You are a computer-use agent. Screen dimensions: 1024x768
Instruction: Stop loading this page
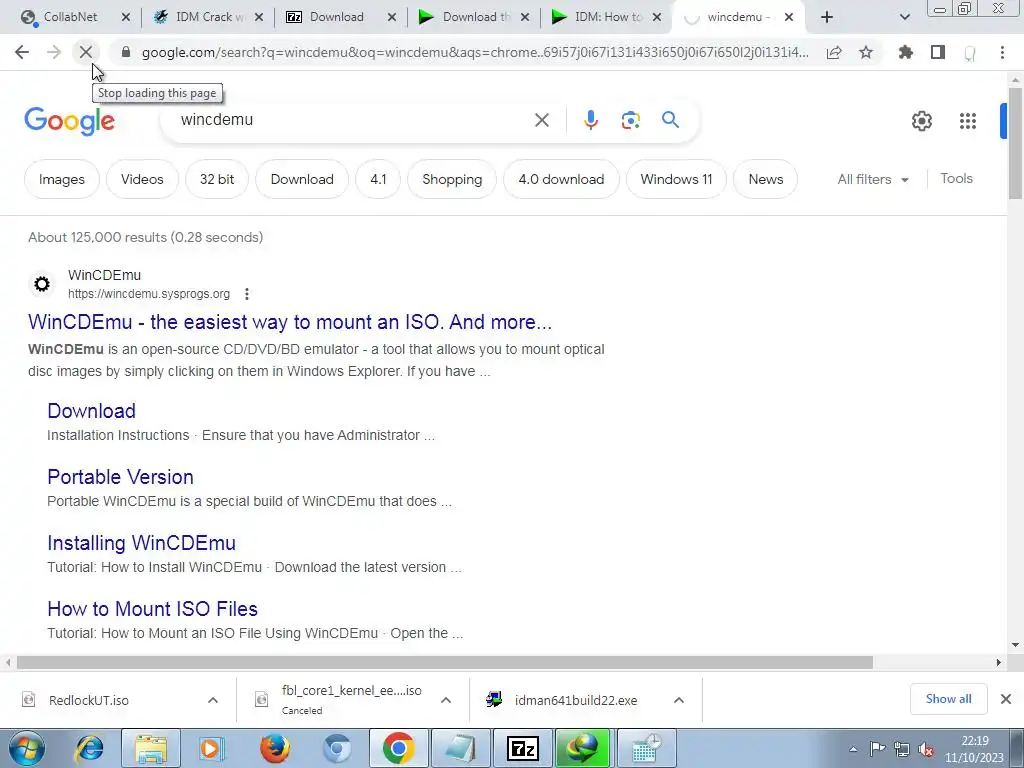86,52
